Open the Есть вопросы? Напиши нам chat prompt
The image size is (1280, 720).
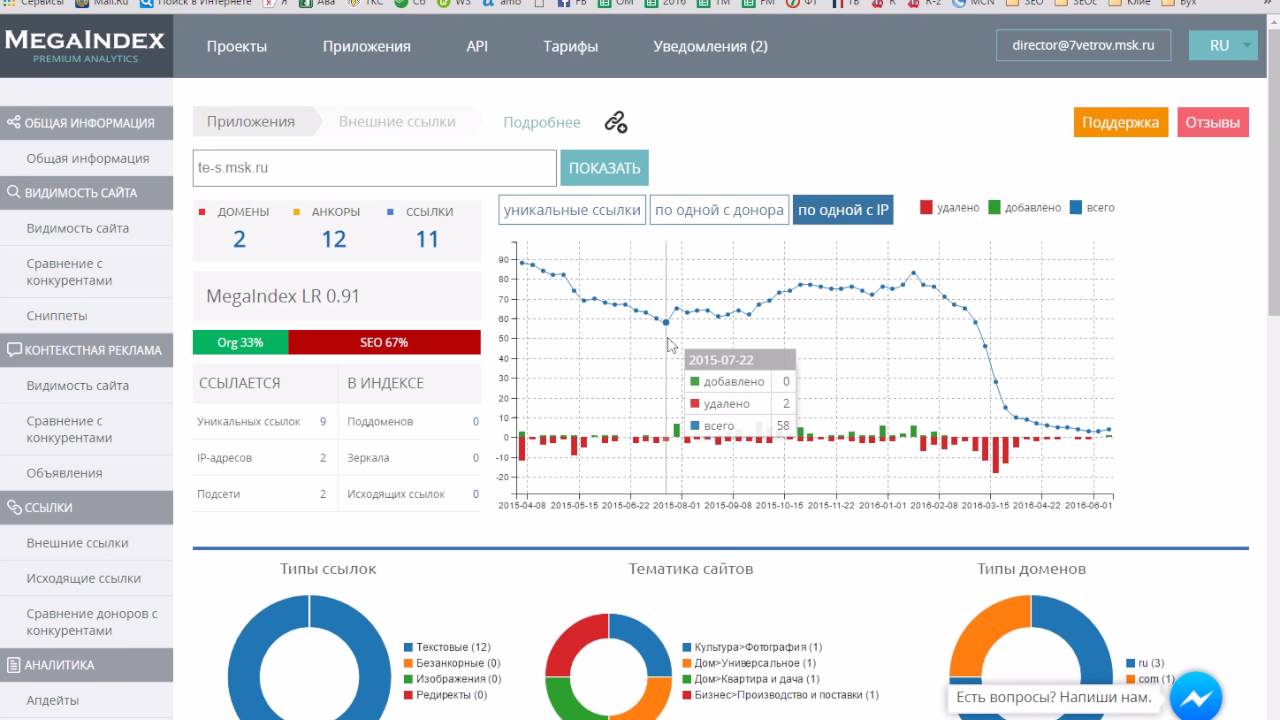coord(1054,697)
